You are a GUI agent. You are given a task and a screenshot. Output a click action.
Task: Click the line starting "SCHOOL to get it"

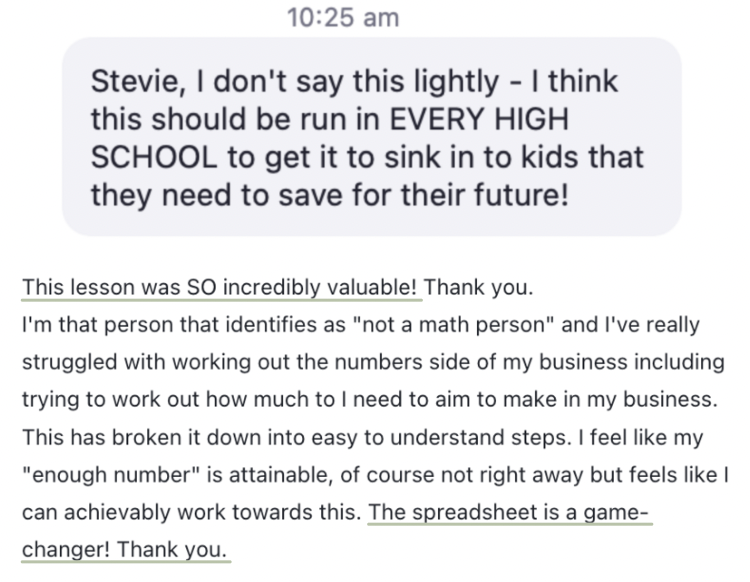pos(367,156)
